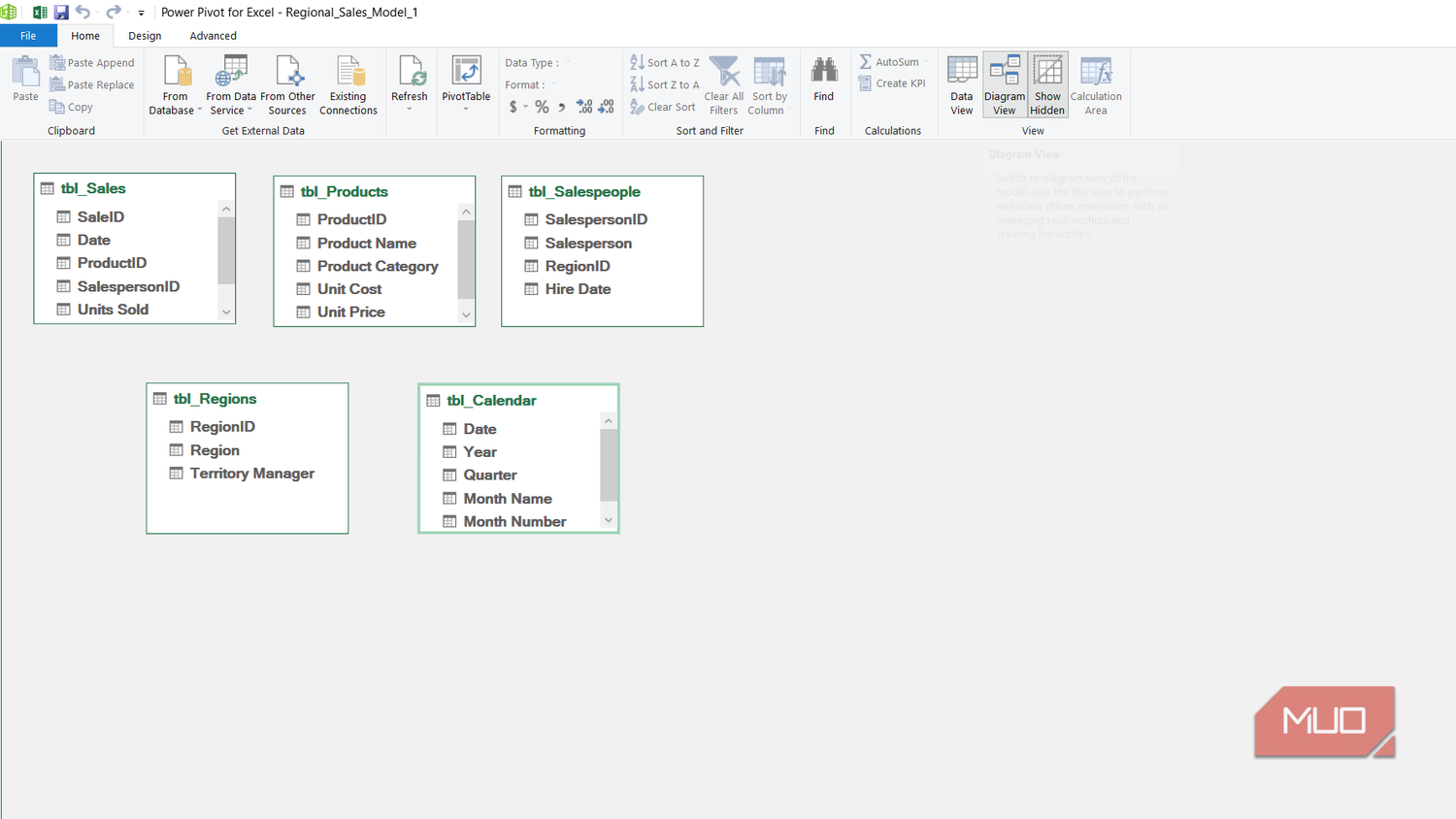Open Customize Quick Access Toolbar dropdown
Viewport: 1456px width, 819px height.
pyautogui.click(x=141, y=14)
